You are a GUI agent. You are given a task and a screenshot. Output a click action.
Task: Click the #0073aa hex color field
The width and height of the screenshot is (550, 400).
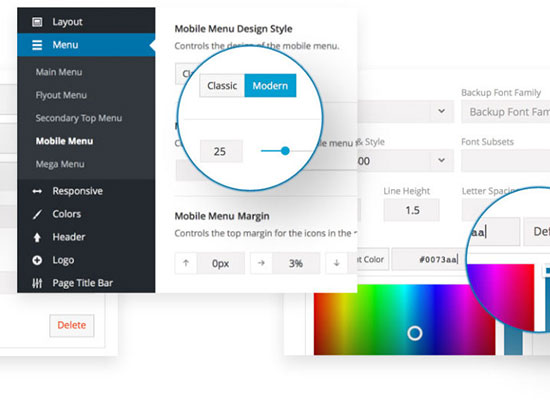(429, 260)
